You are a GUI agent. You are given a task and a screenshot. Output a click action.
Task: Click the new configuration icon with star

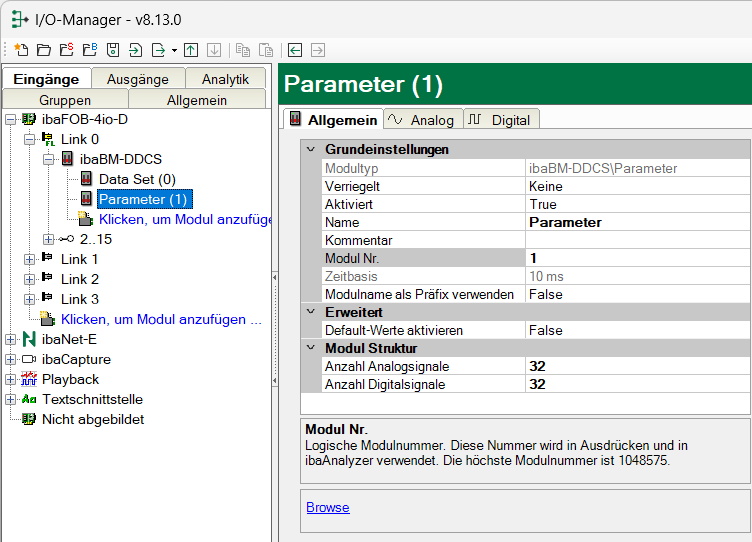[x=21, y=49]
